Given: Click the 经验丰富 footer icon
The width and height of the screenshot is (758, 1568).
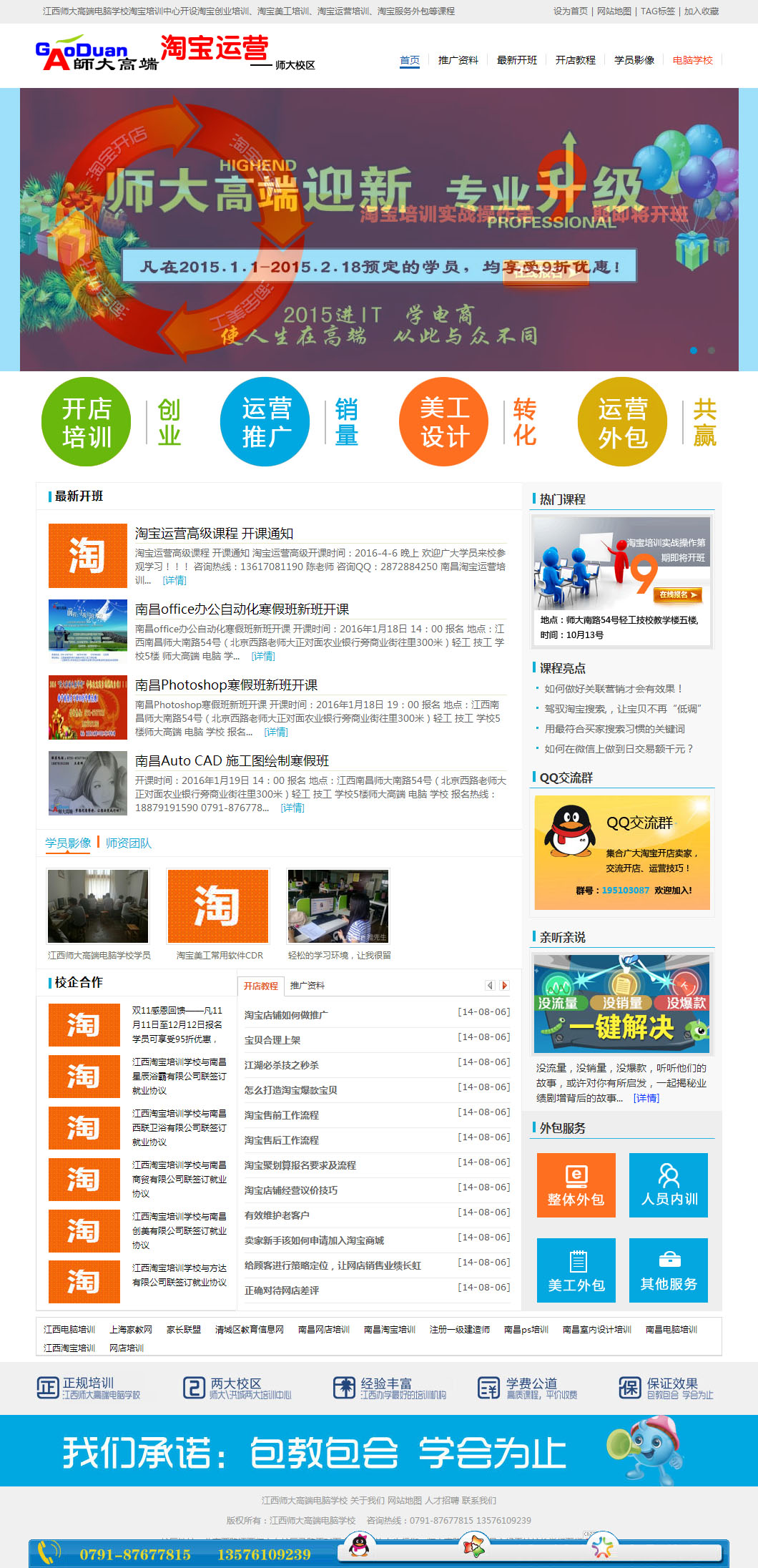Looking at the screenshot, I should point(344,1388).
